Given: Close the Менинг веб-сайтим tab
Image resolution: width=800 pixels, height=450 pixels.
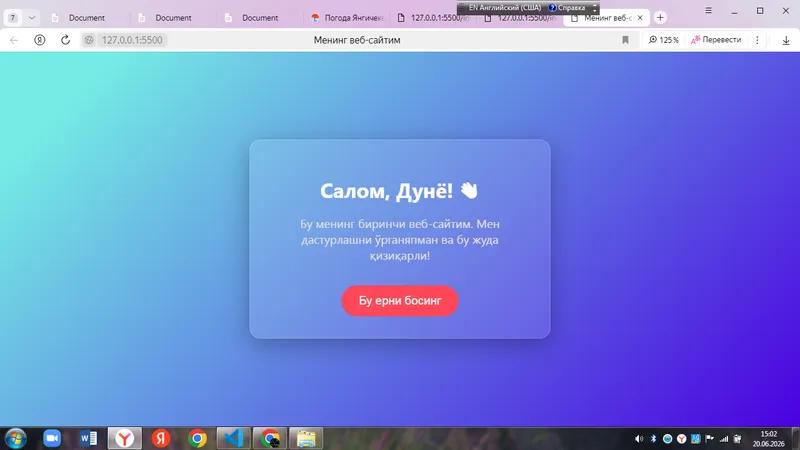Looking at the screenshot, I should click(640, 18).
